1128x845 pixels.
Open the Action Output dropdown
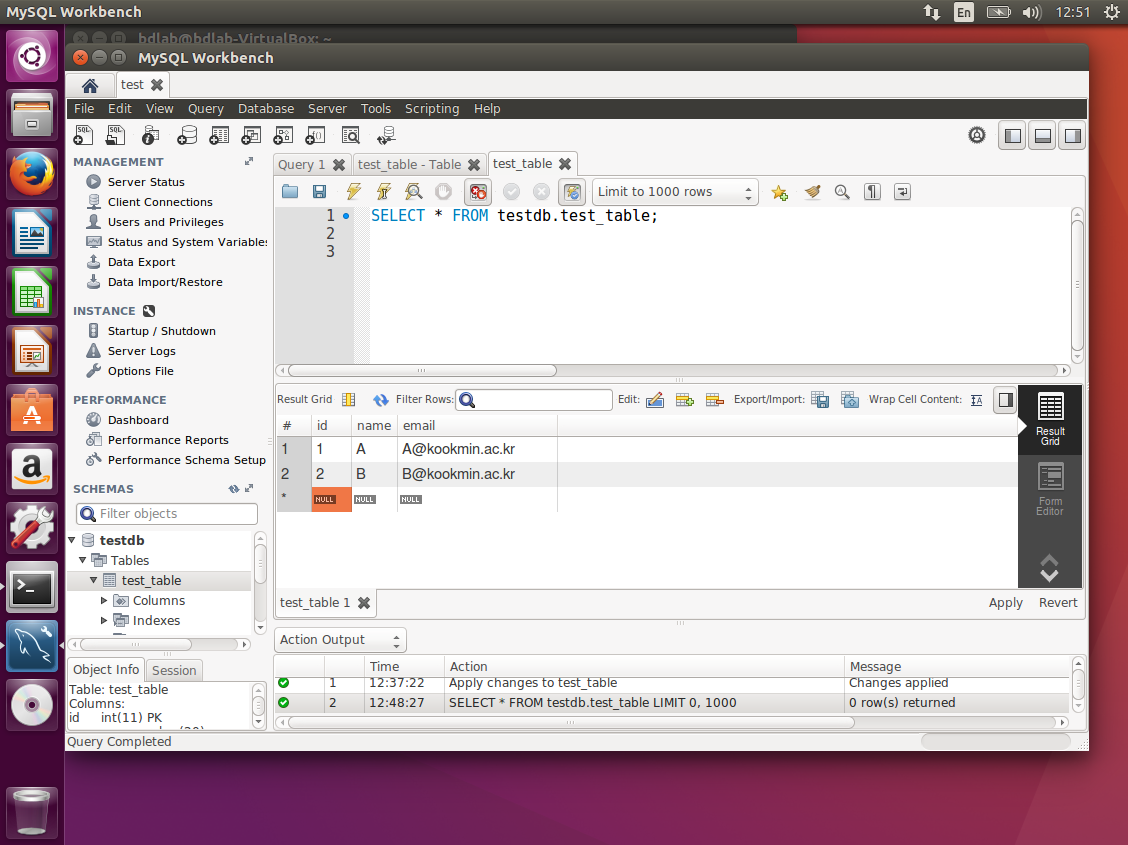[x=340, y=639]
